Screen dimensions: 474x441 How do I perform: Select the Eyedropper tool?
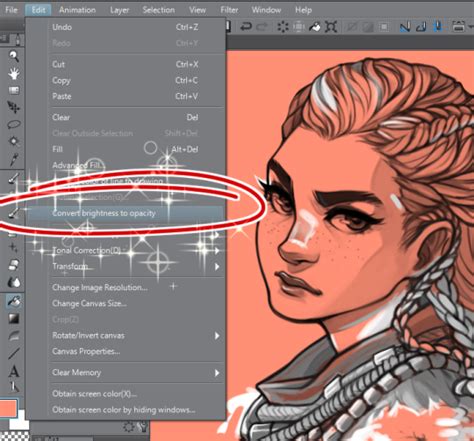(14, 160)
